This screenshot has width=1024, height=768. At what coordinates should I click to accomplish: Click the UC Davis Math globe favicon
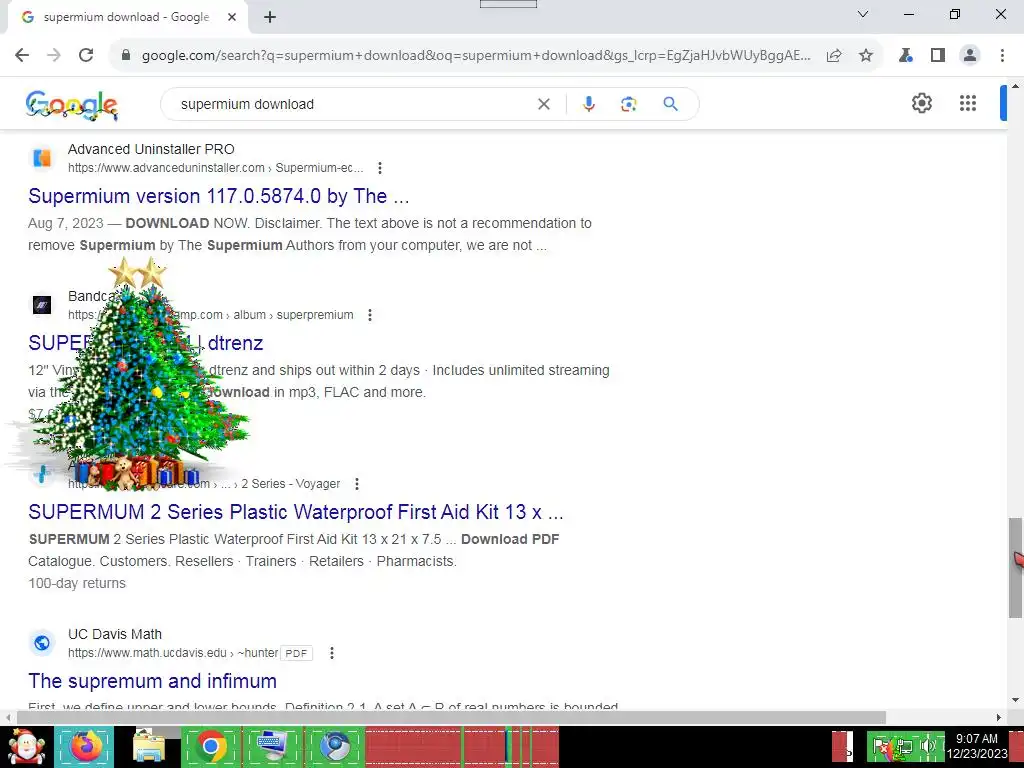42,643
